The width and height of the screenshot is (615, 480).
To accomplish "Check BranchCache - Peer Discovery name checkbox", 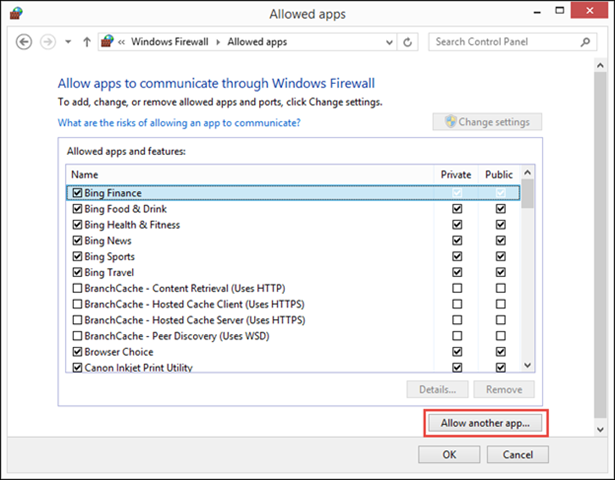I will point(77,336).
